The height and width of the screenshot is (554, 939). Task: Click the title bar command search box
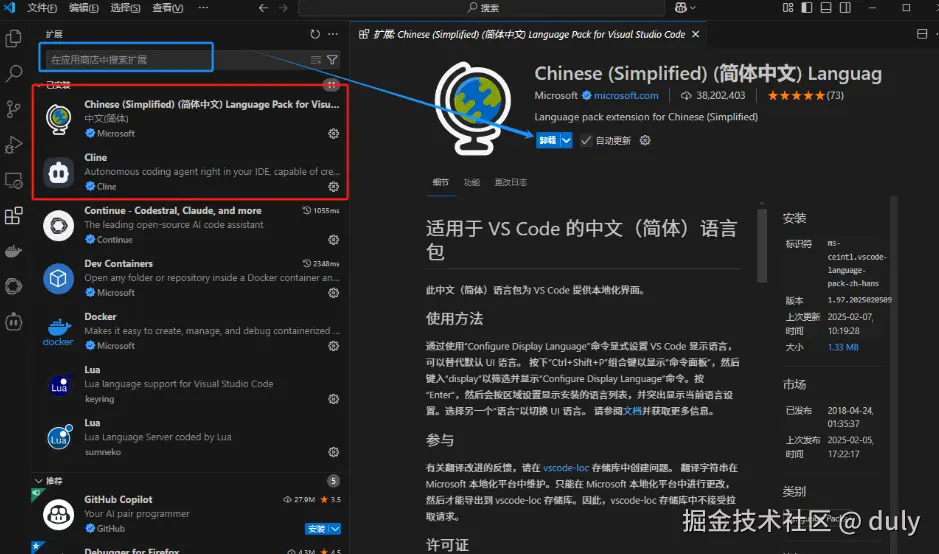point(481,8)
